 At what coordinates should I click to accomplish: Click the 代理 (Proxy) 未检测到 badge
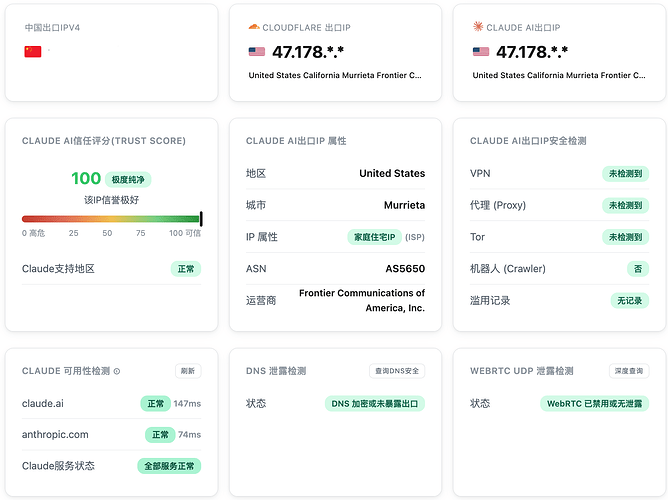click(625, 205)
